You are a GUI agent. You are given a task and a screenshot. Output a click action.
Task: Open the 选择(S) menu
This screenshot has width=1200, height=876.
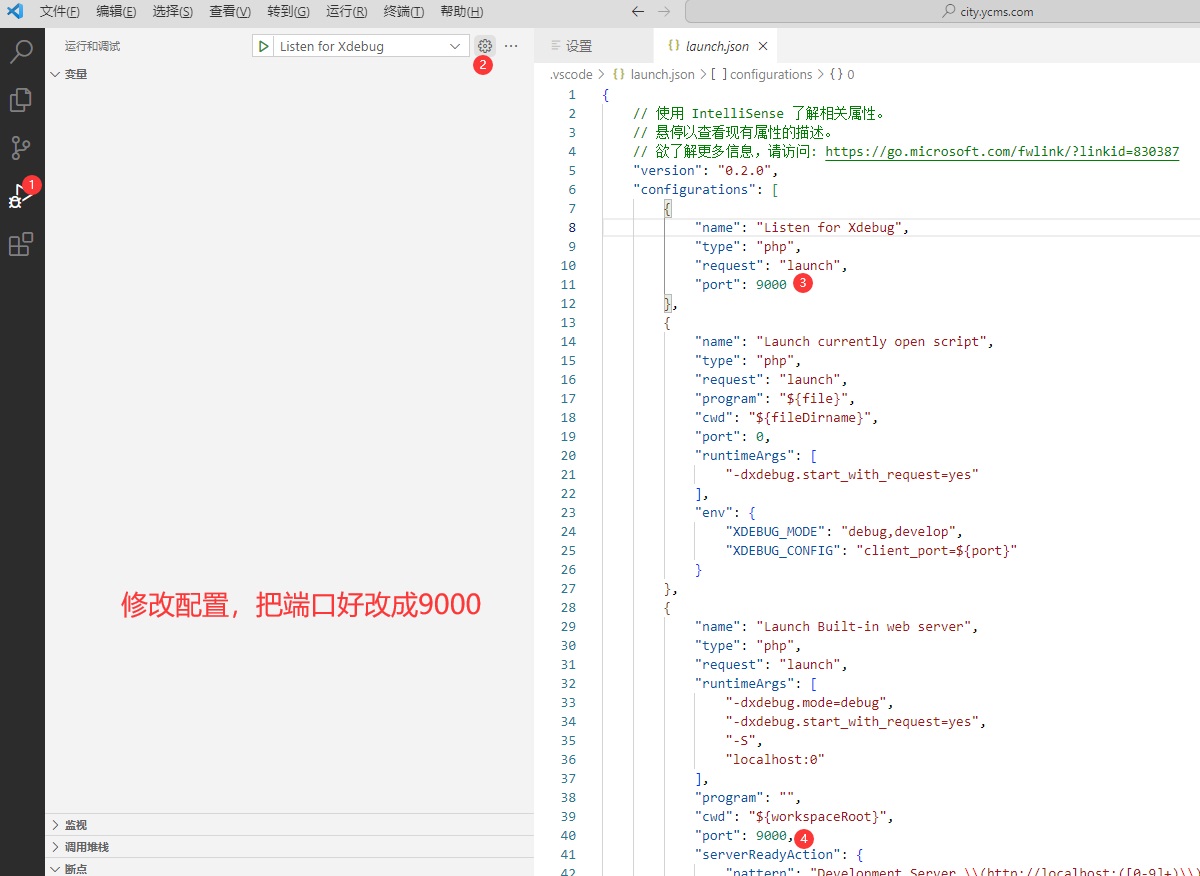(x=173, y=12)
